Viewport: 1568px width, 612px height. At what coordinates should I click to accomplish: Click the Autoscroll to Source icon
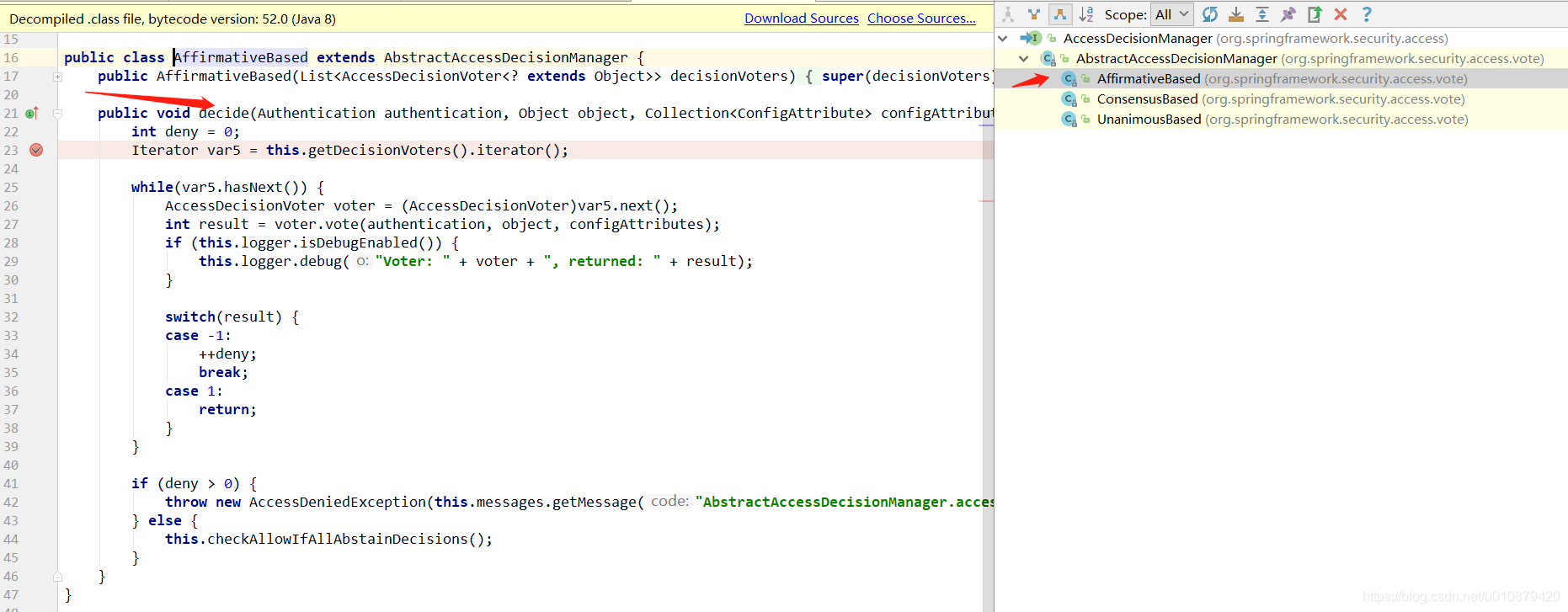(1236, 14)
